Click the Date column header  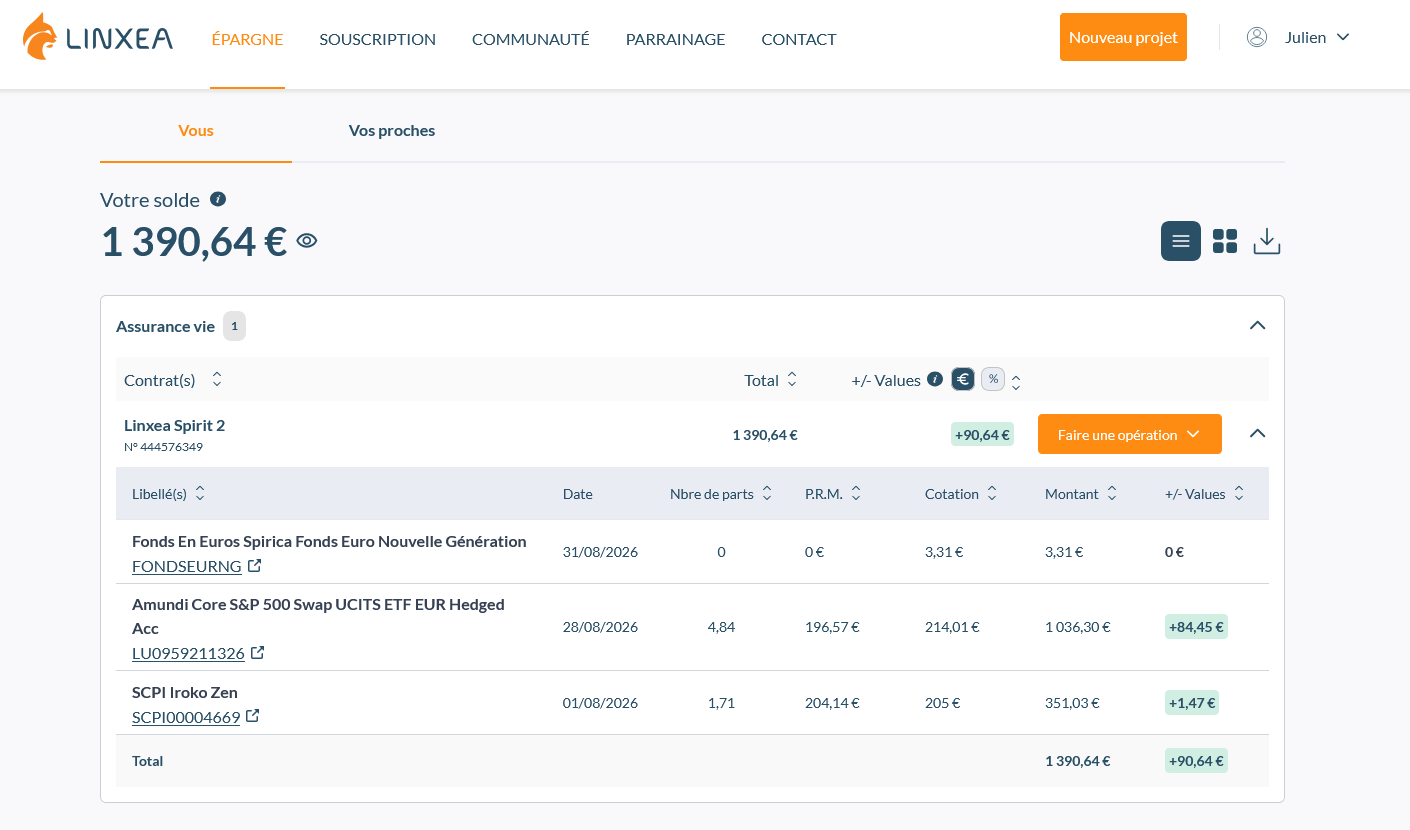[x=578, y=494]
